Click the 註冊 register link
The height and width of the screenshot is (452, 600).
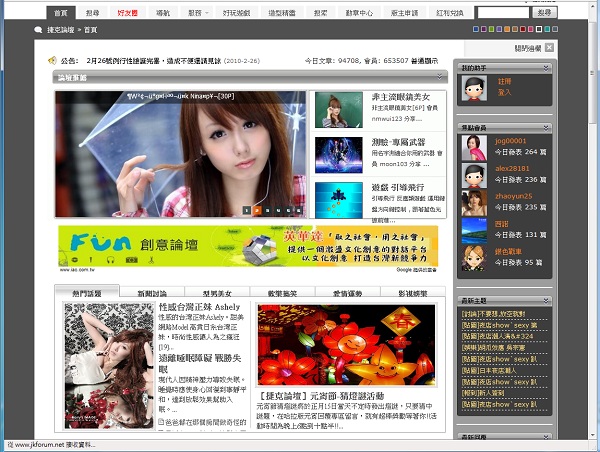[x=504, y=81]
